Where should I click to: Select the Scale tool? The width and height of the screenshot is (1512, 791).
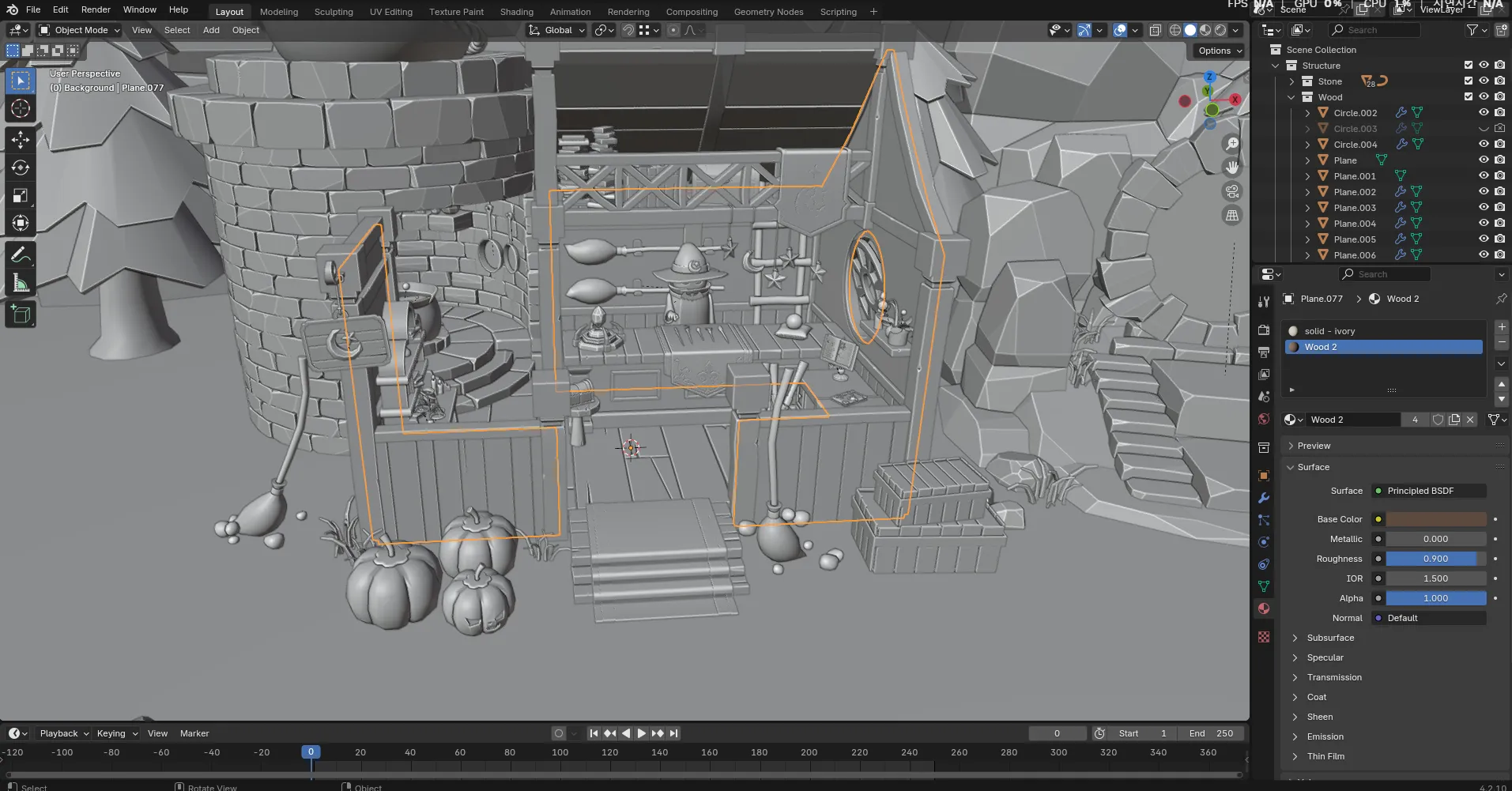pos(21,195)
